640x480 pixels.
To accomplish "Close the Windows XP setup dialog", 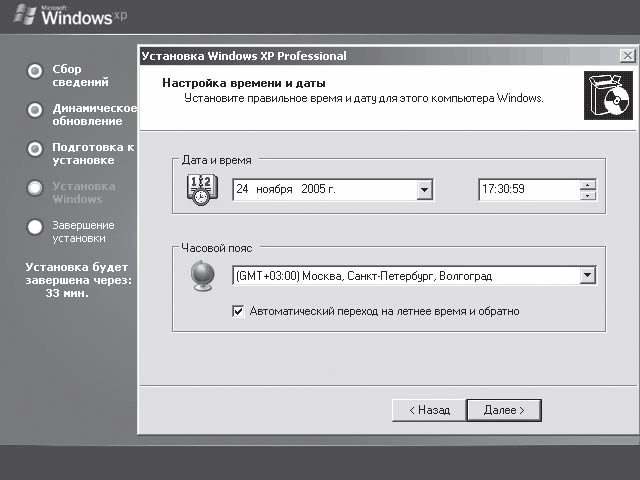I will pos(627,56).
